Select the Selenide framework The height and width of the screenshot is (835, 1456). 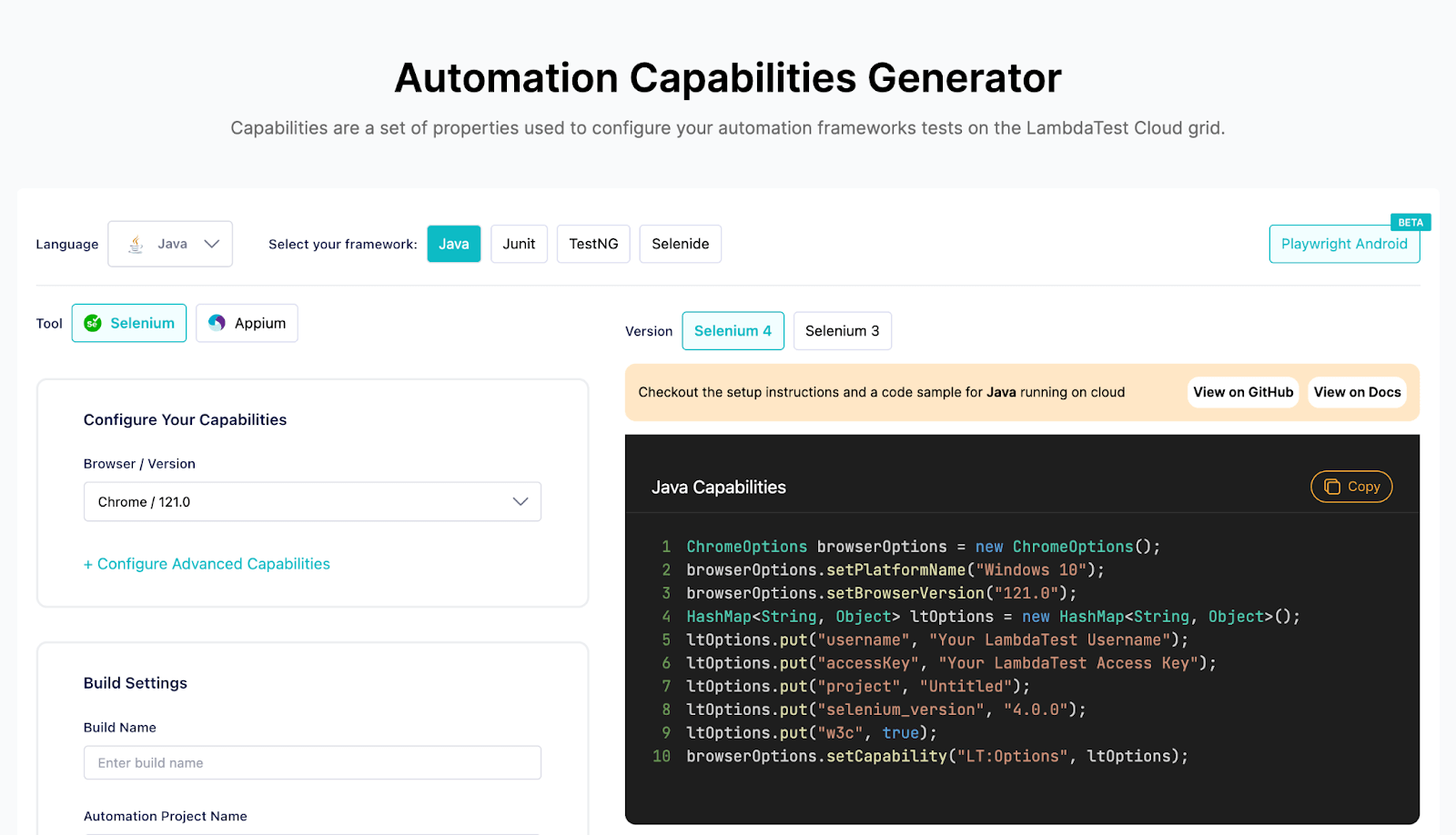[x=680, y=244]
